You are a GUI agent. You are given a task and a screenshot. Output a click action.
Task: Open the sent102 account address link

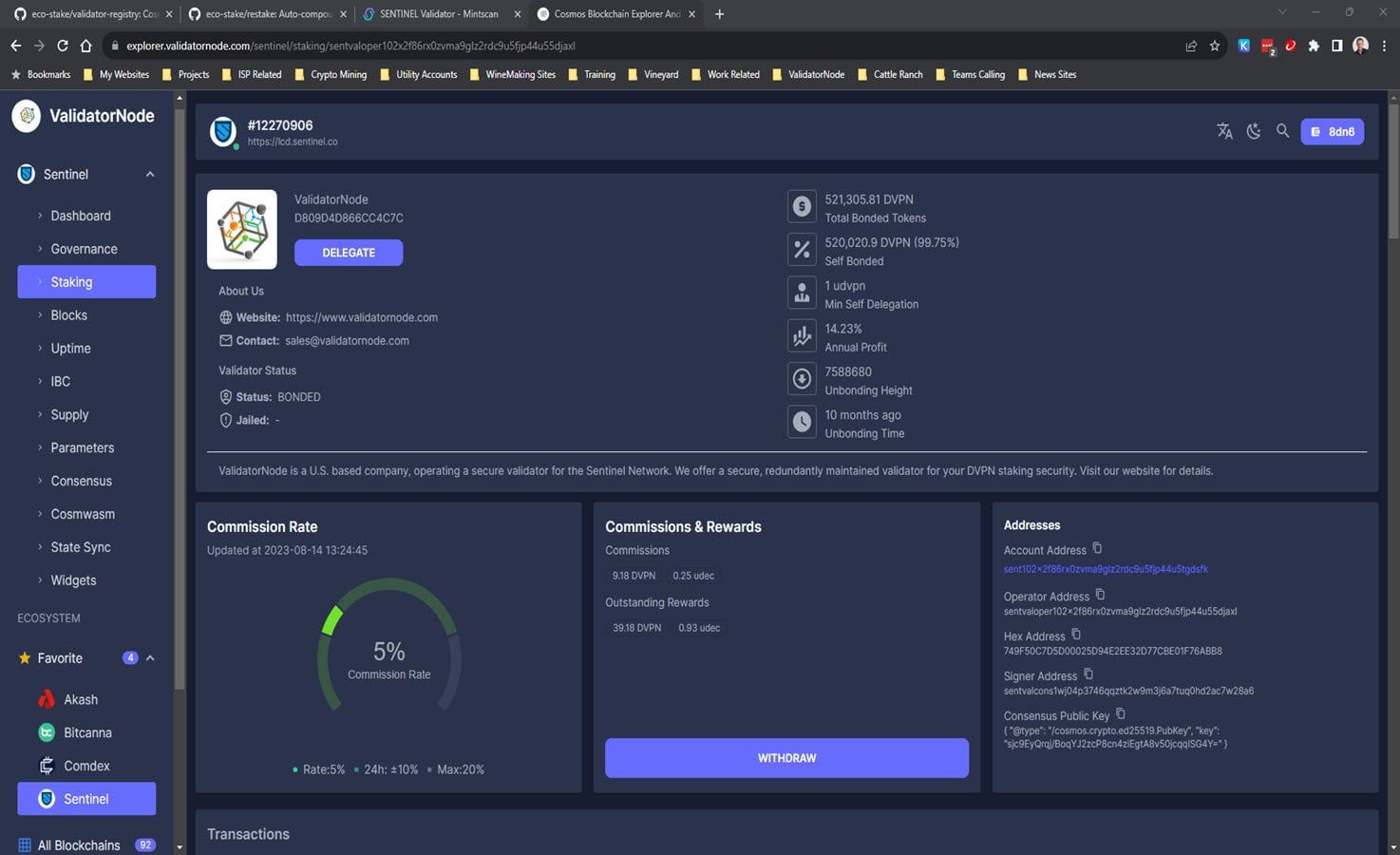point(1106,568)
